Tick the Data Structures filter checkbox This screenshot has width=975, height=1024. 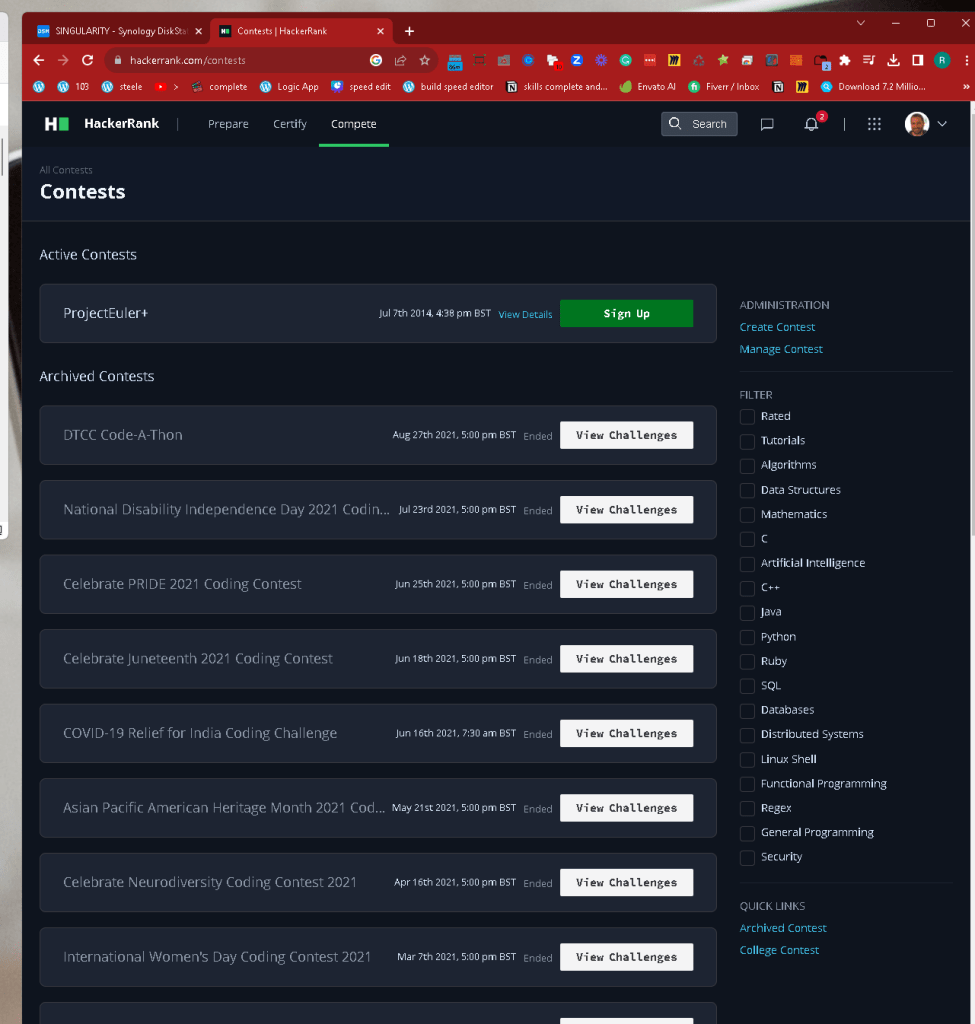pyautogui.click(x=747, y=490)
